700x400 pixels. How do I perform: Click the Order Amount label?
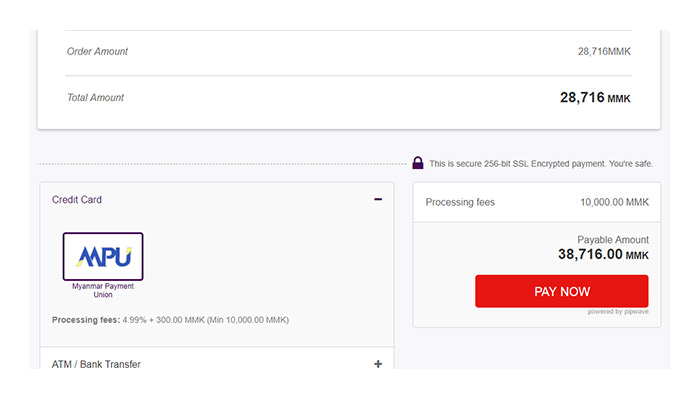[x=97, y=51]
